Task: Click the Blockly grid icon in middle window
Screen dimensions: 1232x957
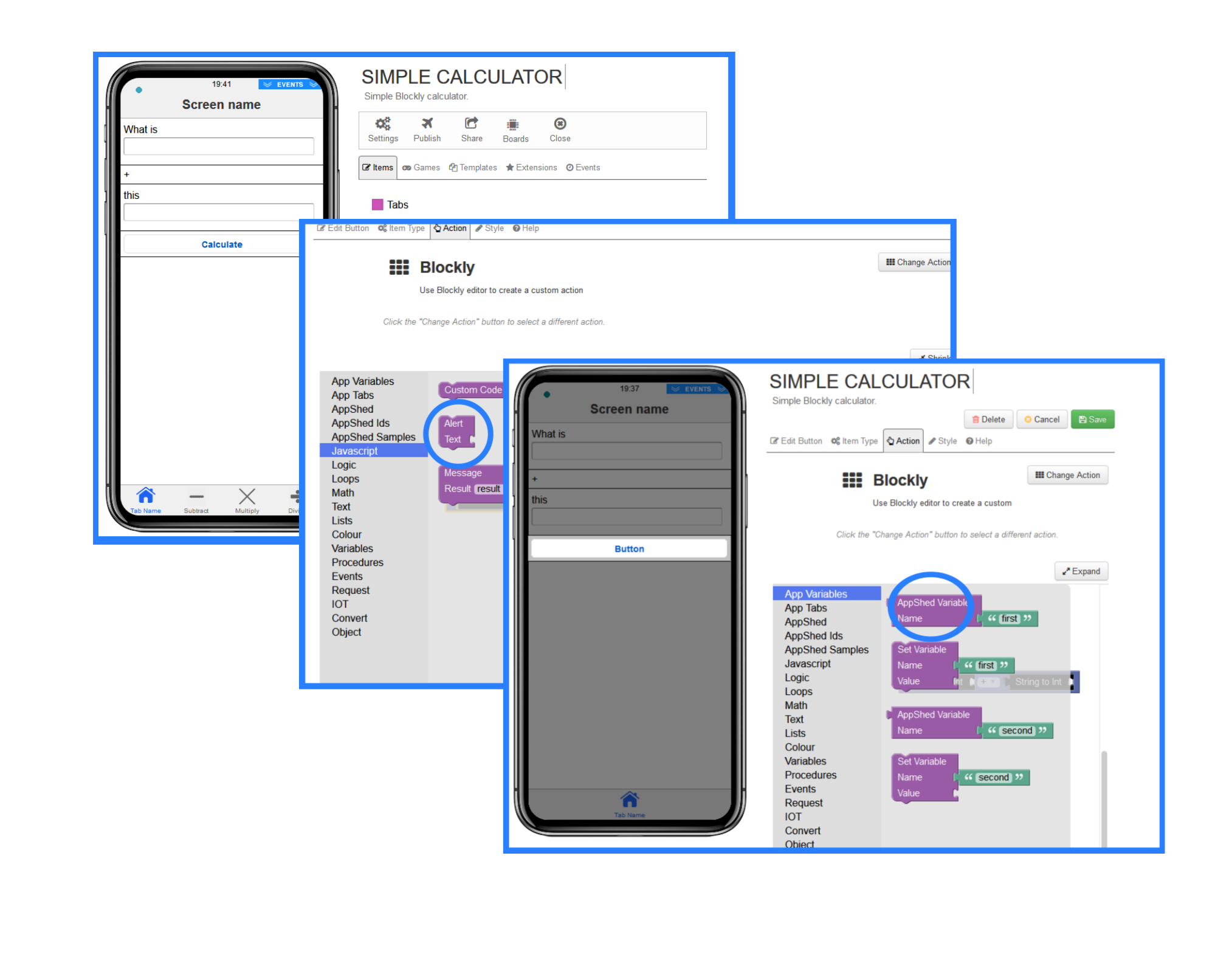Action: tap(399, 267)
